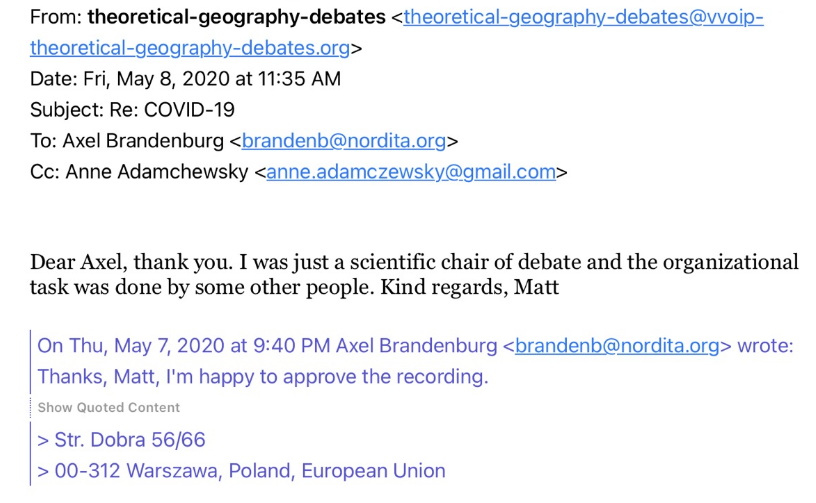The height and width of the screenshot is (503, 816).
Task: Click the Kind regards, Matt signature text
Action: tap(469, 287)
